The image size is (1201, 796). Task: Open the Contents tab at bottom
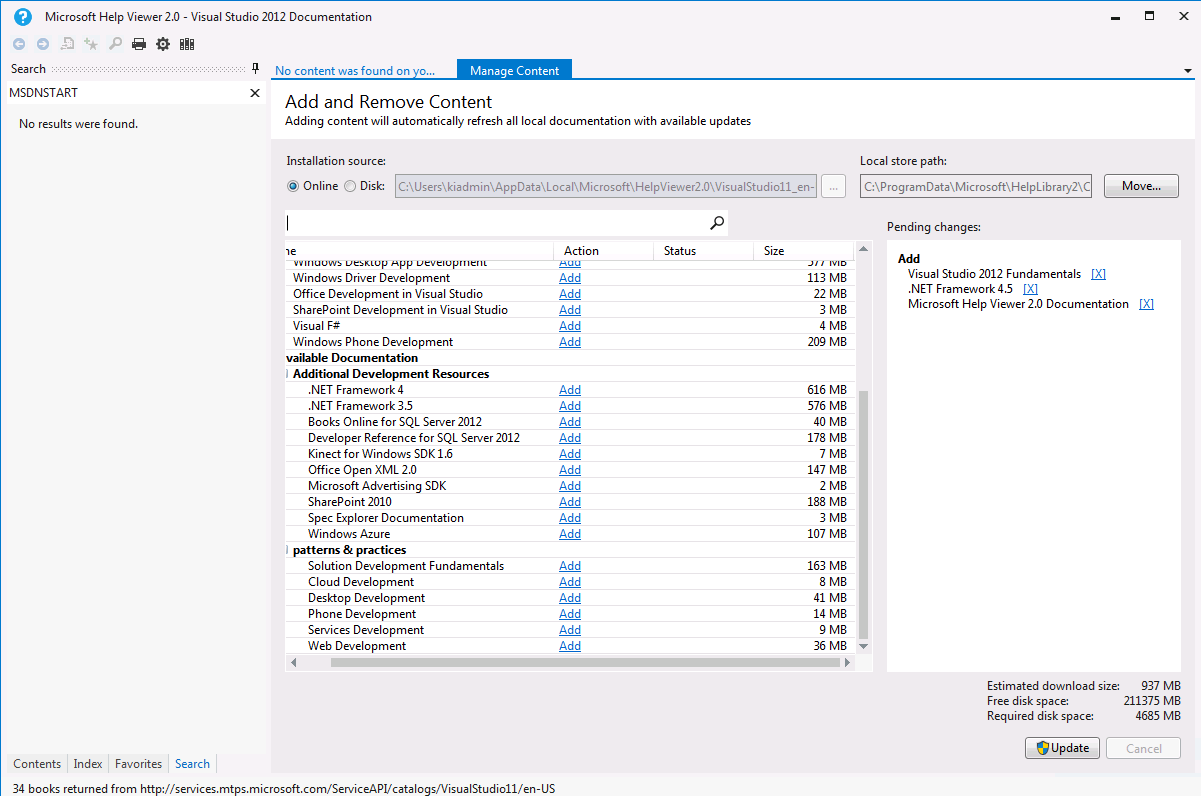37,764
